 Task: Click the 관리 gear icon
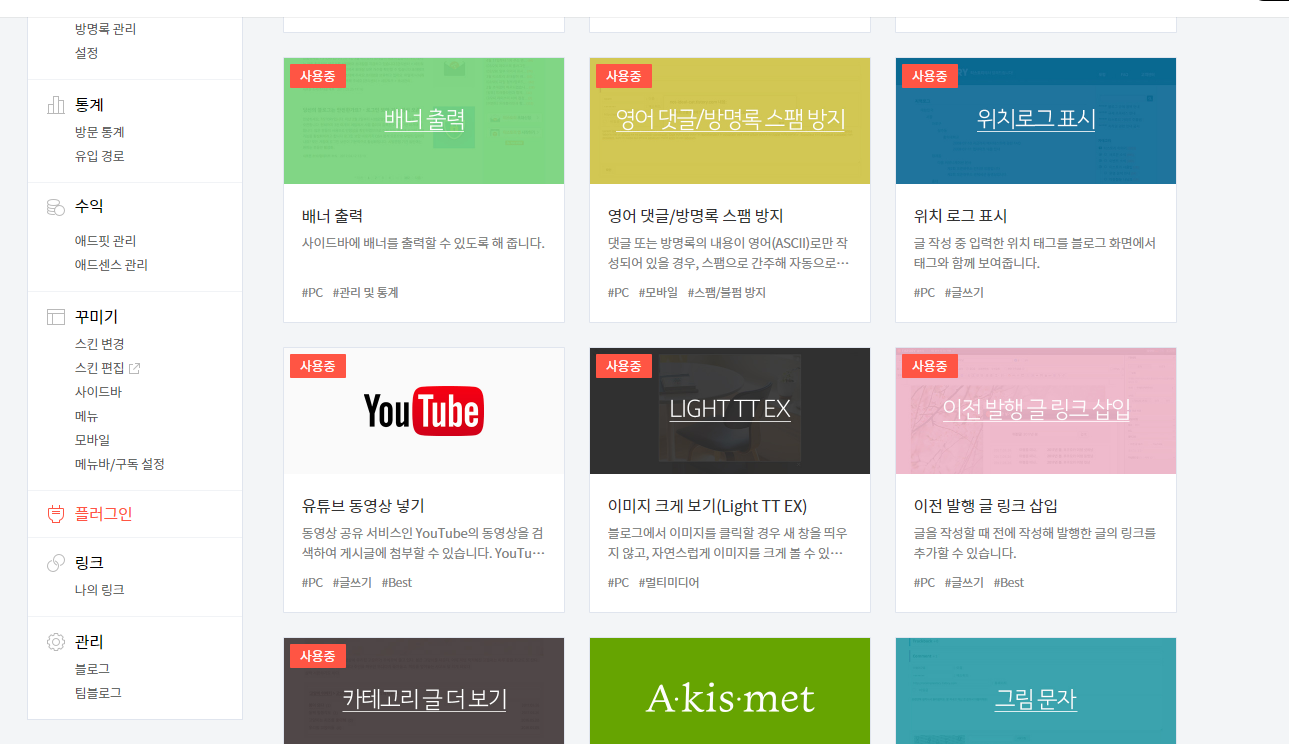tap(56, 642)
